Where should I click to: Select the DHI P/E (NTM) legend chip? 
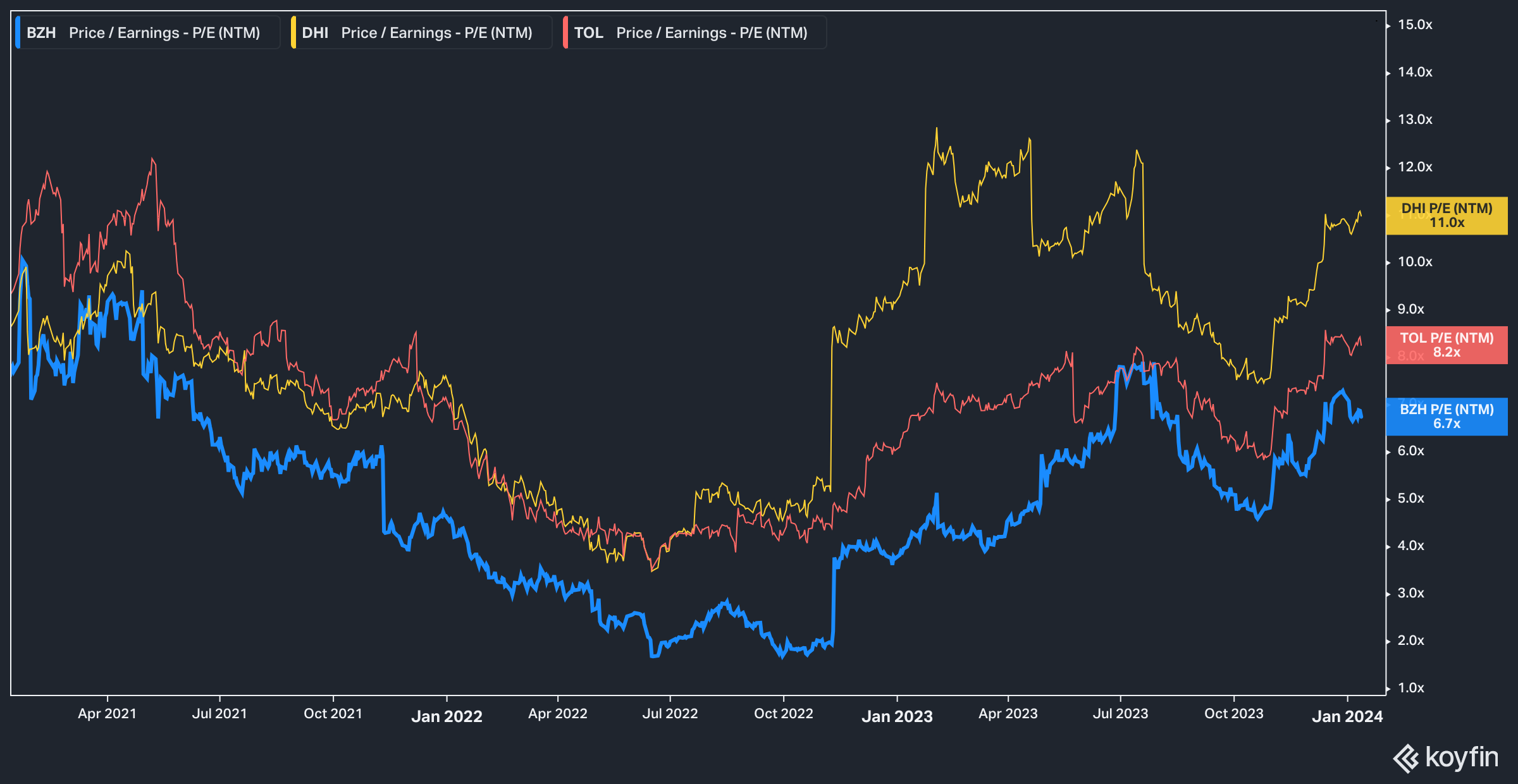(421, 33)
